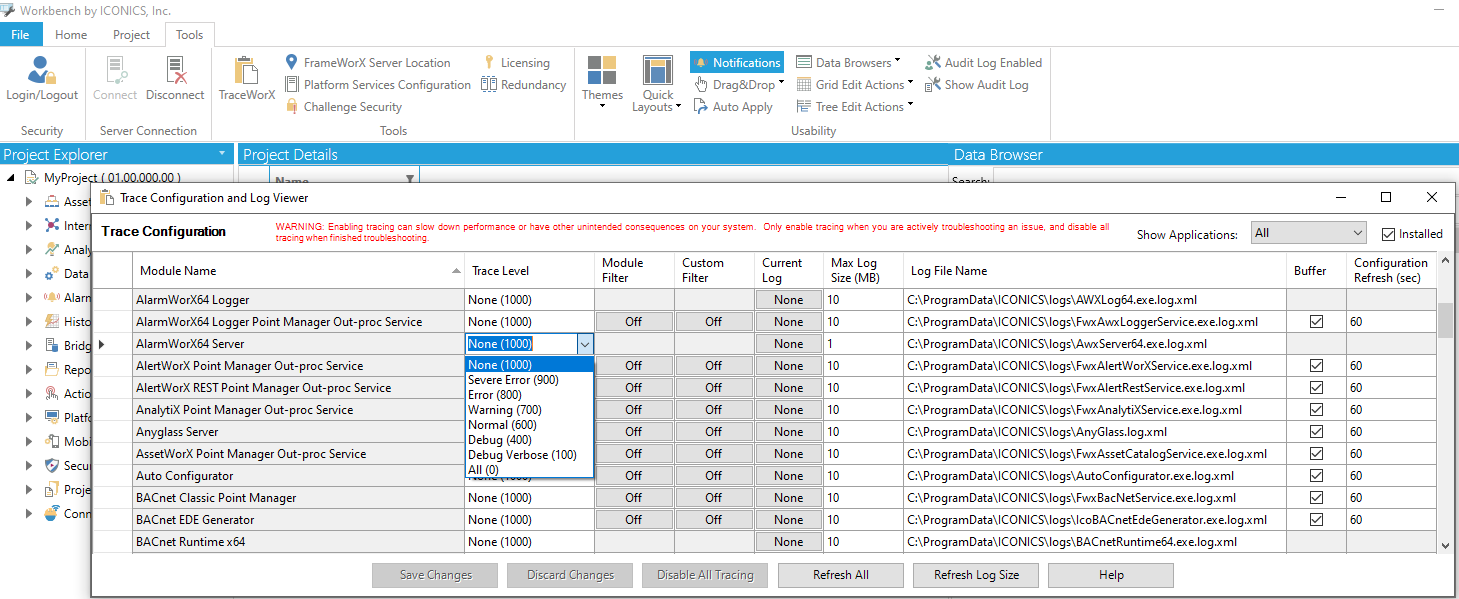The width and height of the screenshot is (1459, 599).
Task: Select Debug (400) trace level option
Action: click(x=499, y=440)
